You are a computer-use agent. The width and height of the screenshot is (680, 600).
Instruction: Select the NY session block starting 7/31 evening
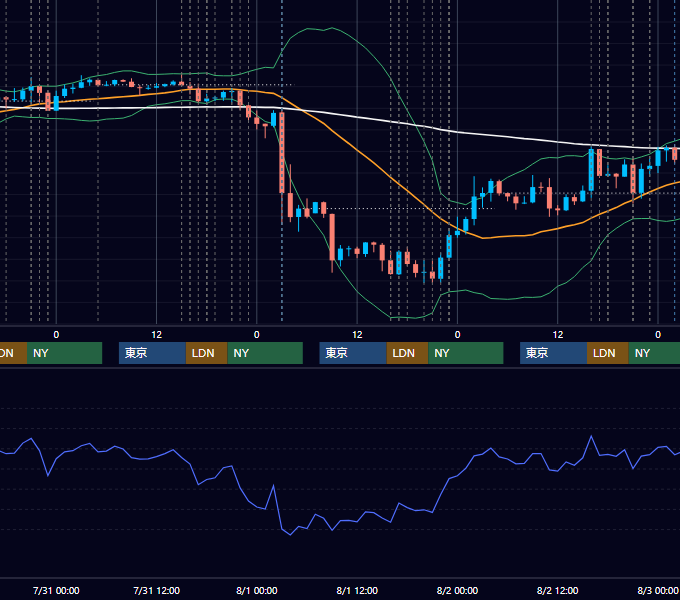point(265,353)
